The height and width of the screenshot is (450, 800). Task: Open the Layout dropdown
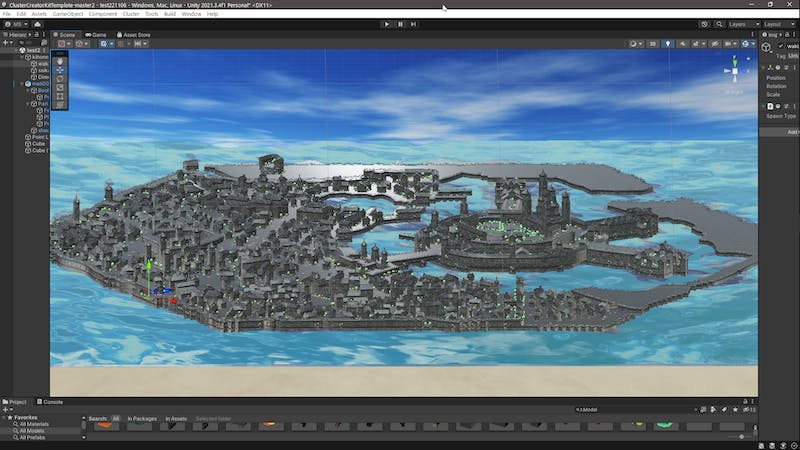(778, 24)
